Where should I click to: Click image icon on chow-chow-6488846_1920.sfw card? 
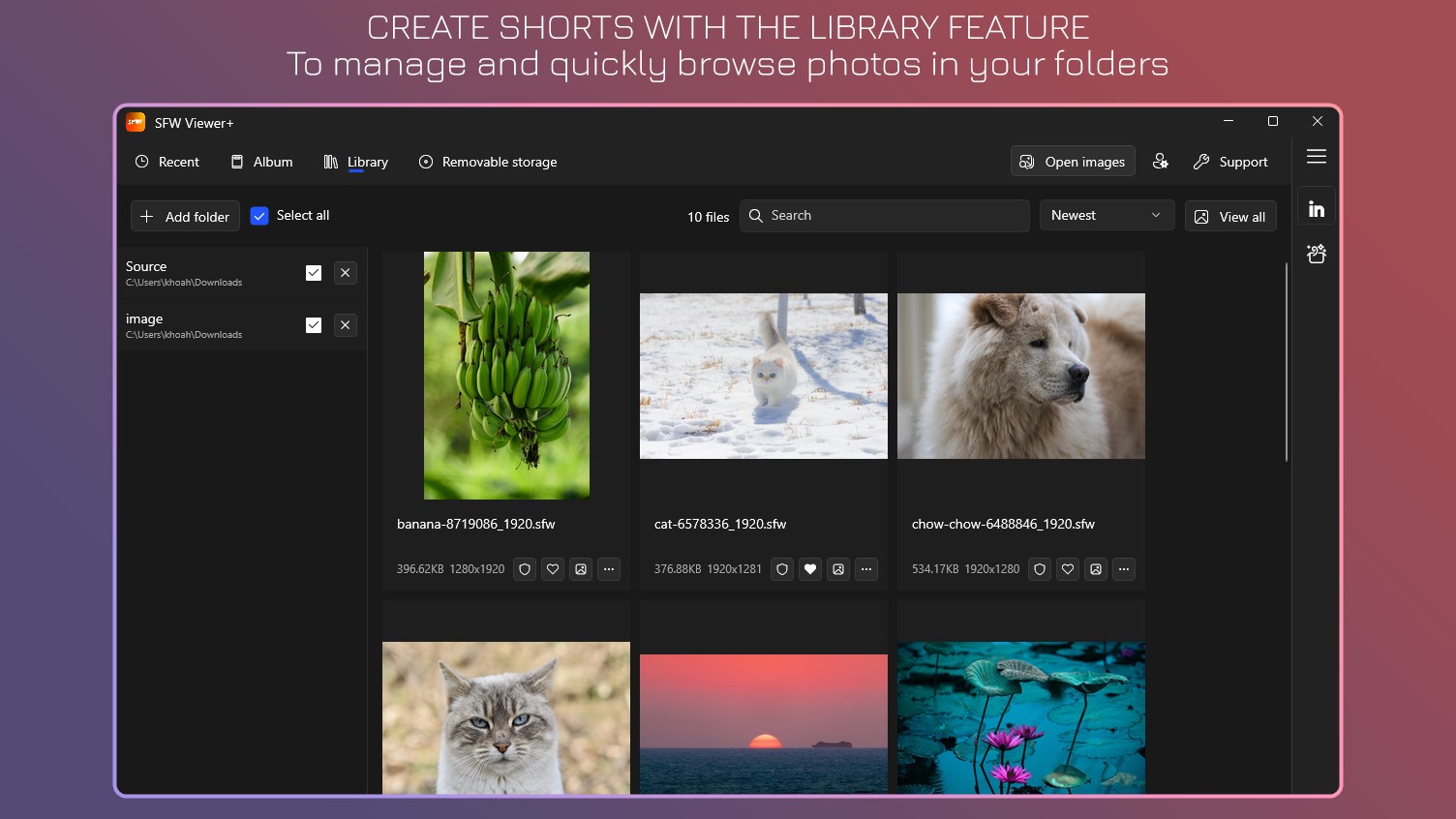coord(1096,569)
